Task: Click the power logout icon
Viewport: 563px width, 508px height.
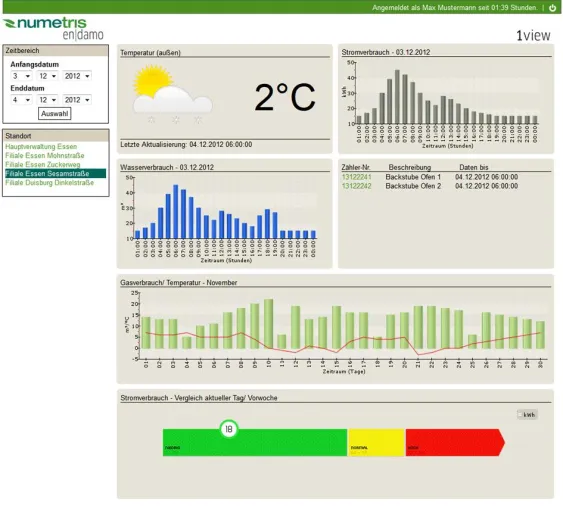Action: tap(553, 8)
